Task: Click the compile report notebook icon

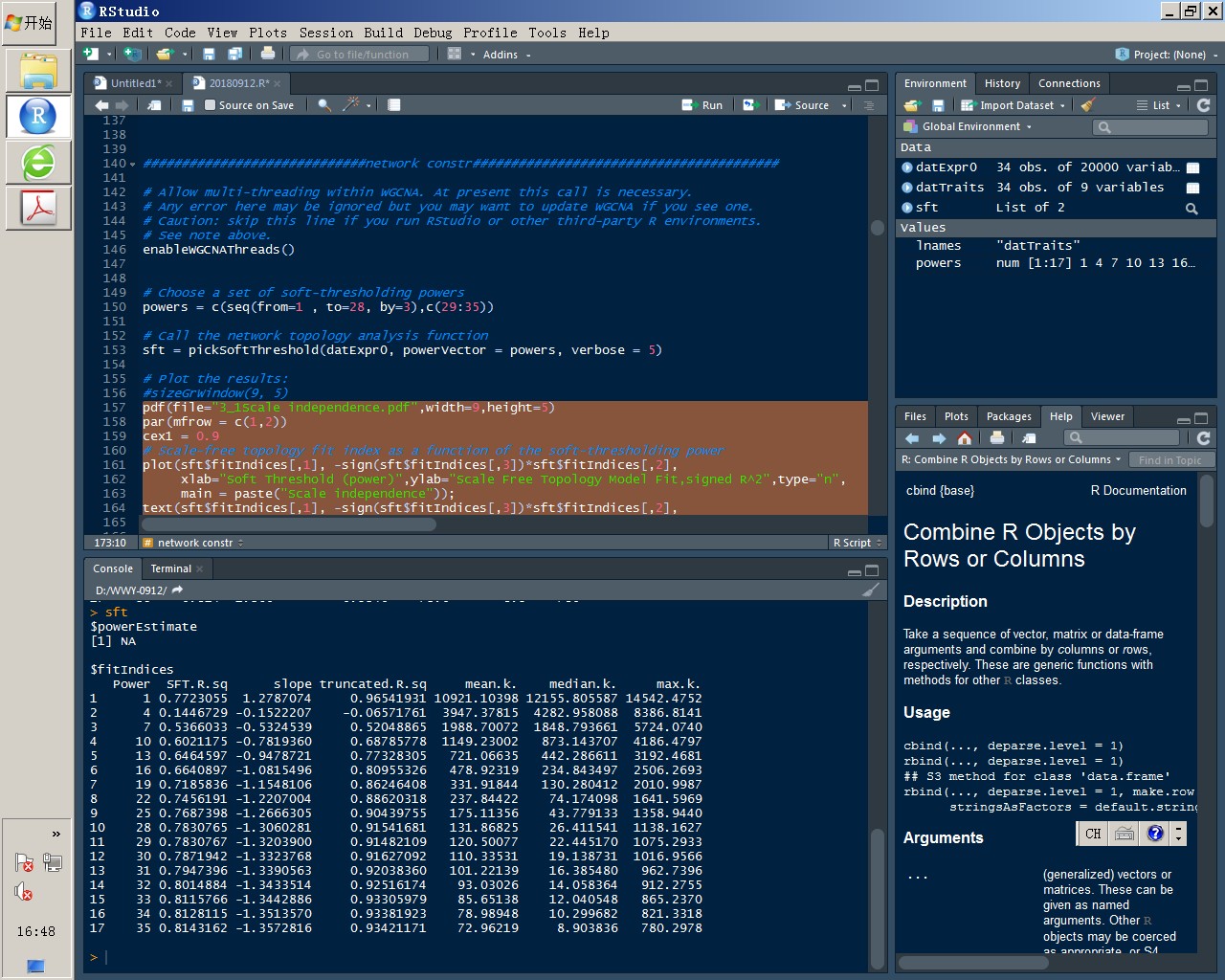Action: point(393,105)
